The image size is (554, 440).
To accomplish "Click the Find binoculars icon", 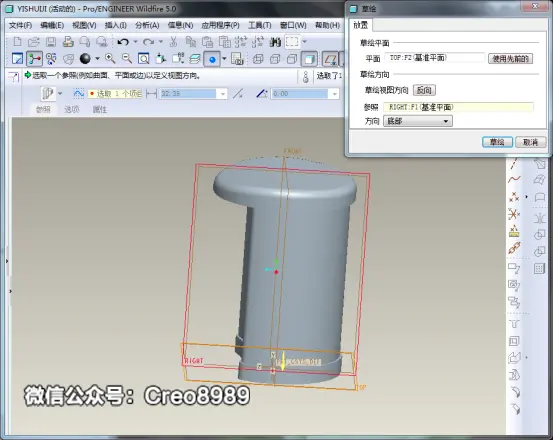I will (275, 42).
